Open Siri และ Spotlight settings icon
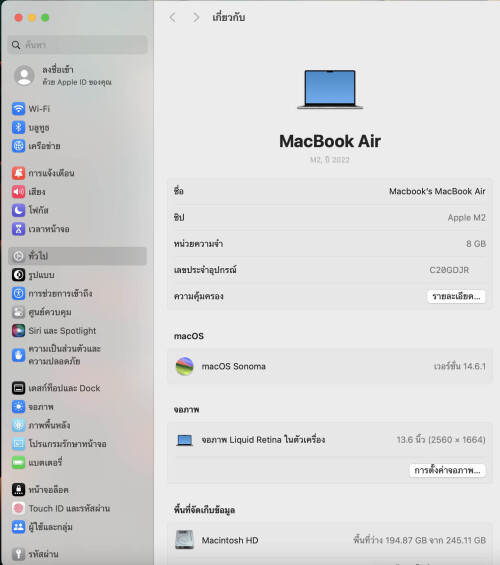500x565 pixels. pyautogui.click(x=18, y=330)
